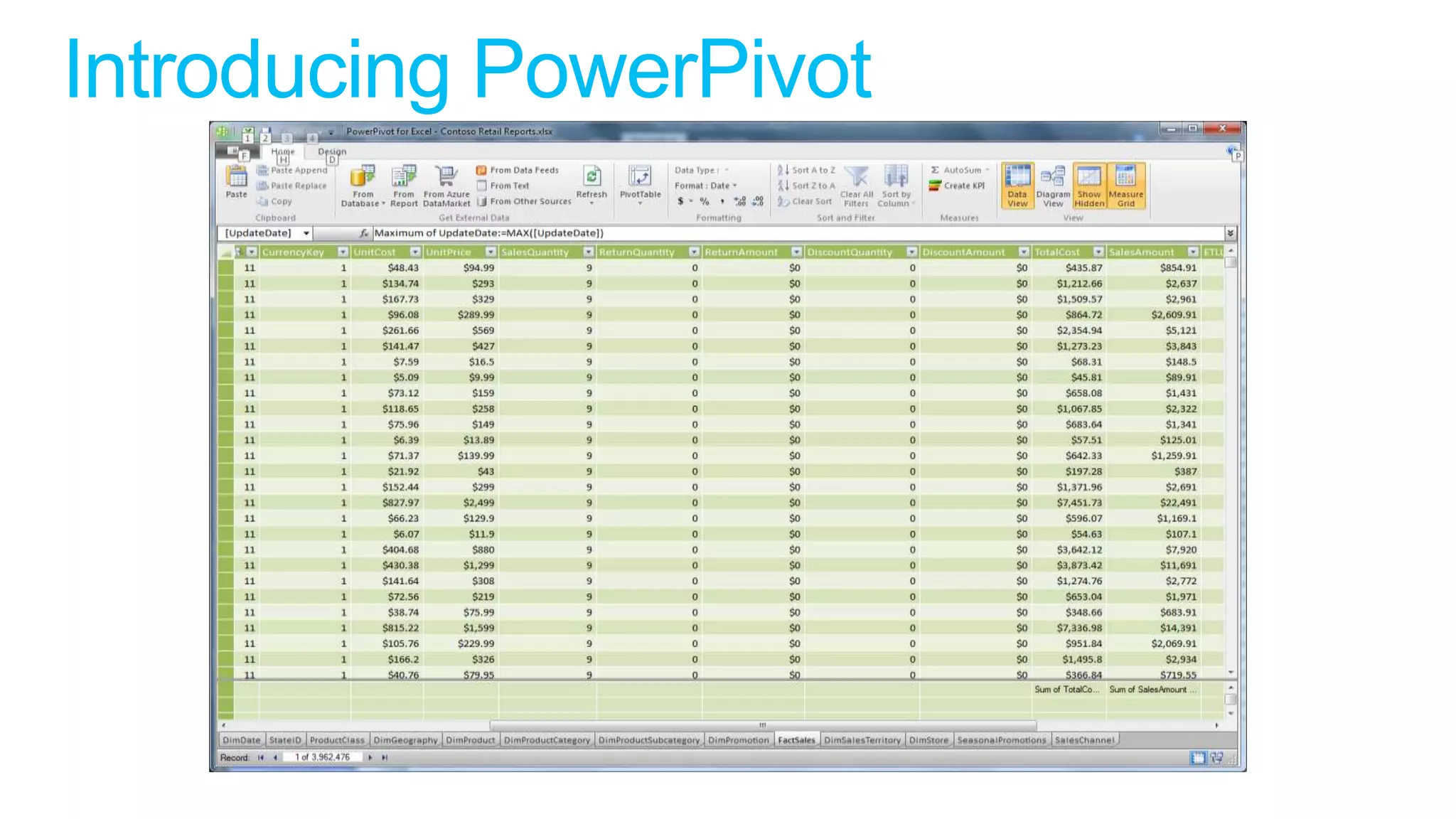Import data From Report

[404, 186]
